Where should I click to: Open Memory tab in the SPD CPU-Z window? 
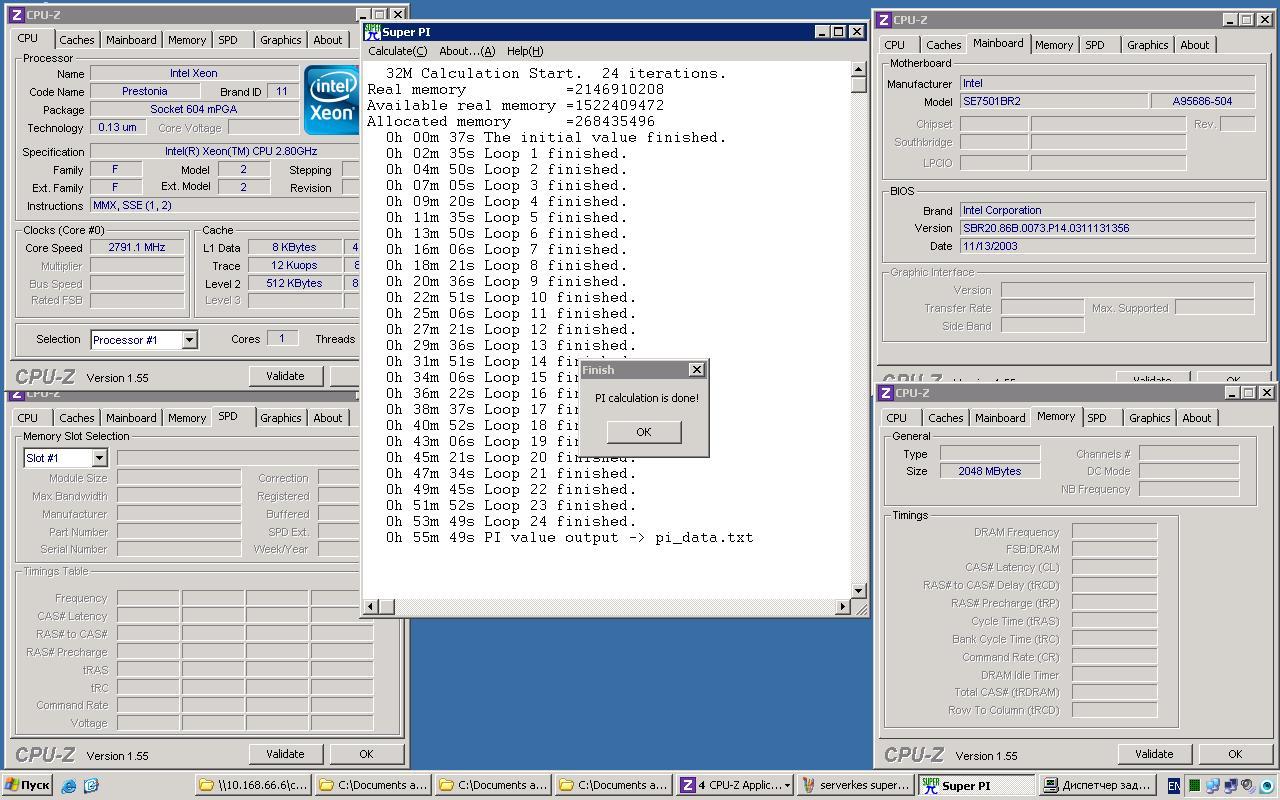(x=187, y=418)
